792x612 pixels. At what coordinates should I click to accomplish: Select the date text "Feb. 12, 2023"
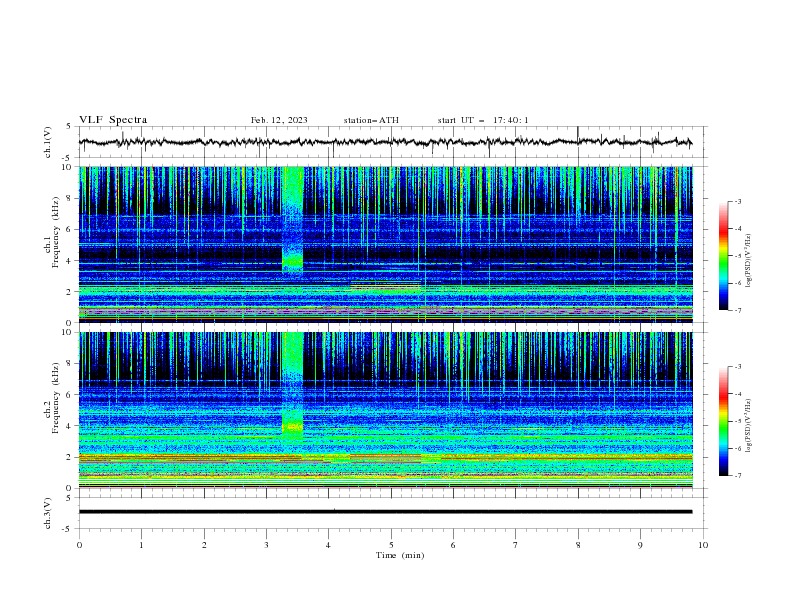tap(279, 120)
